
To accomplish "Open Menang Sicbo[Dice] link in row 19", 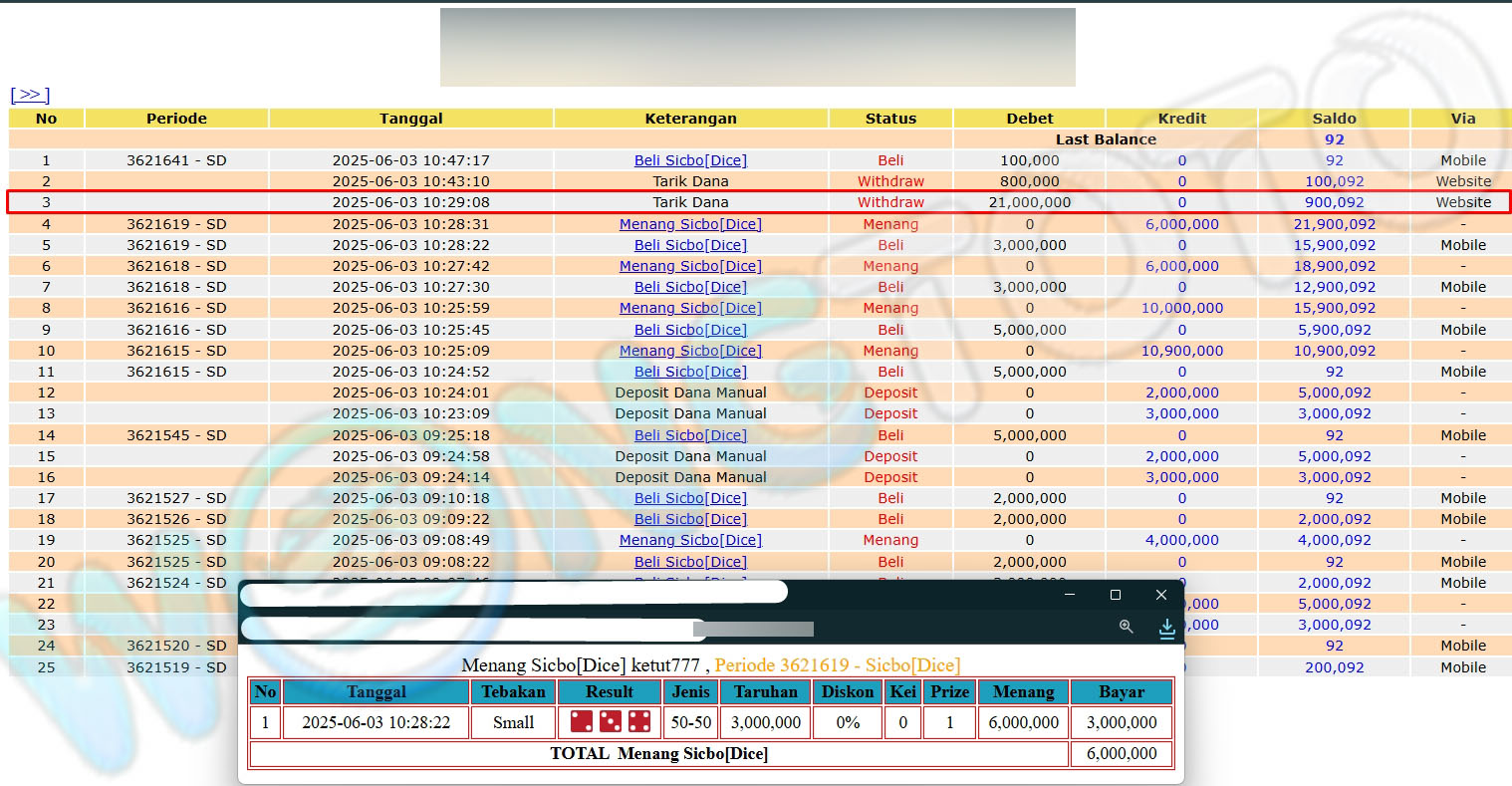I will 690,540.
